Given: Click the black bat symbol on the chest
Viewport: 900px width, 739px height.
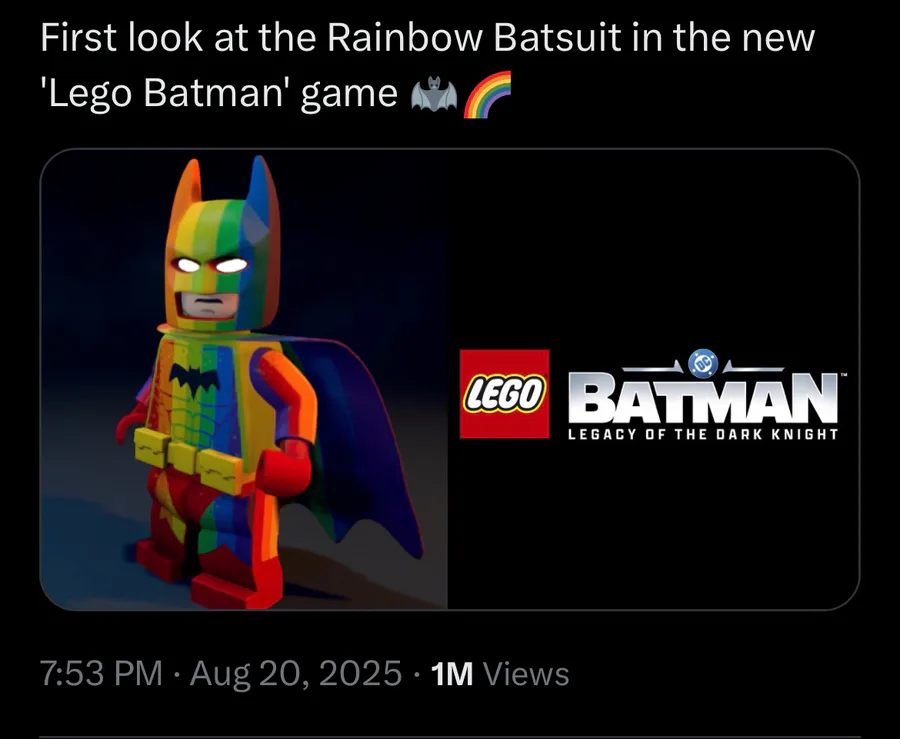Looking at the screenshot, I should coord(194,378).
